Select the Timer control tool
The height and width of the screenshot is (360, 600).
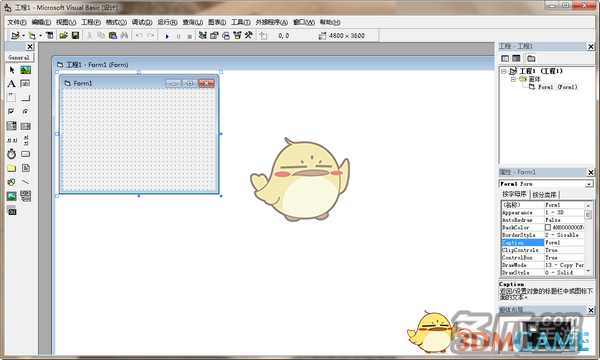(x=11, y=154)
